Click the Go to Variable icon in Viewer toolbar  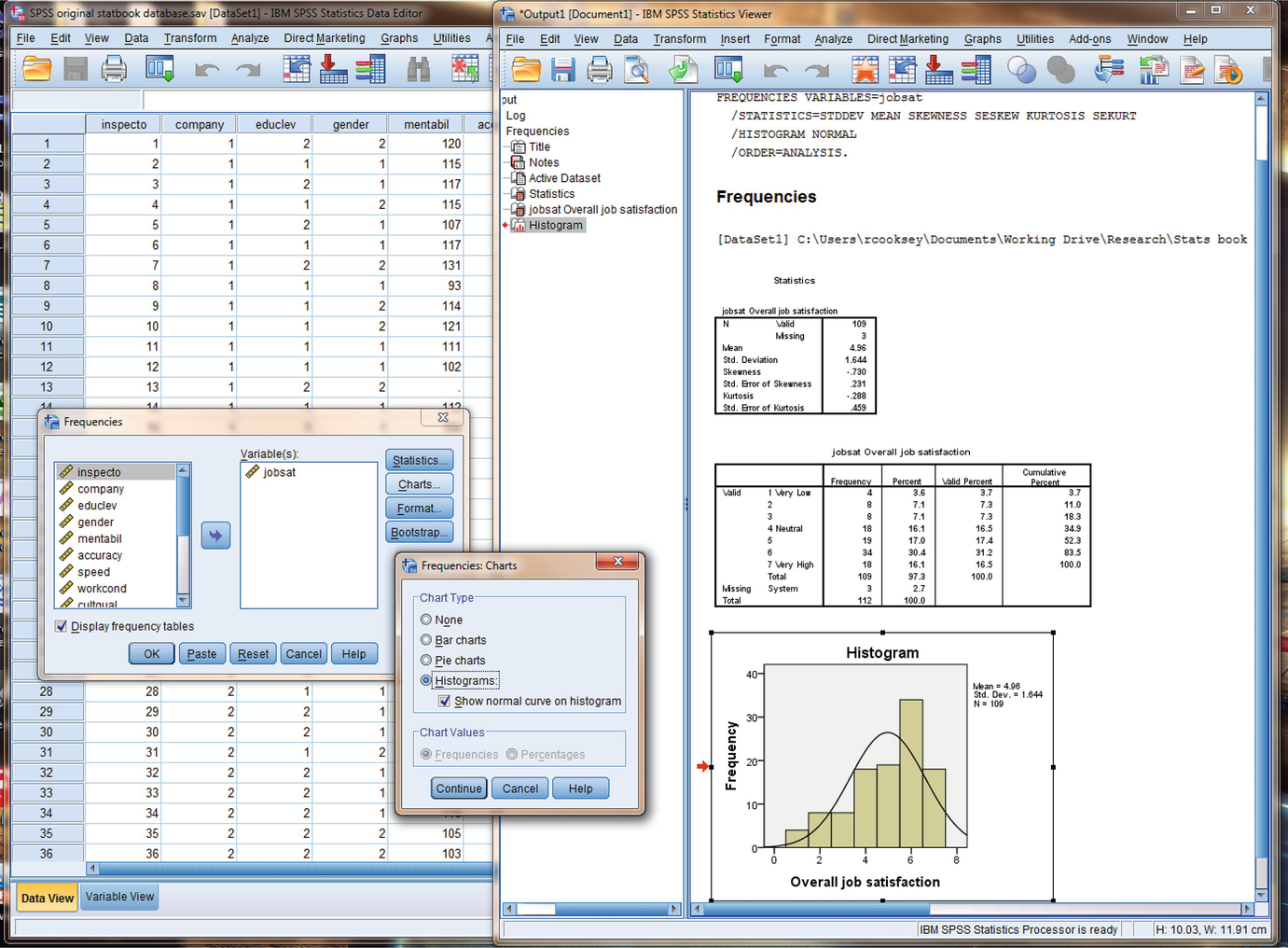938,70
